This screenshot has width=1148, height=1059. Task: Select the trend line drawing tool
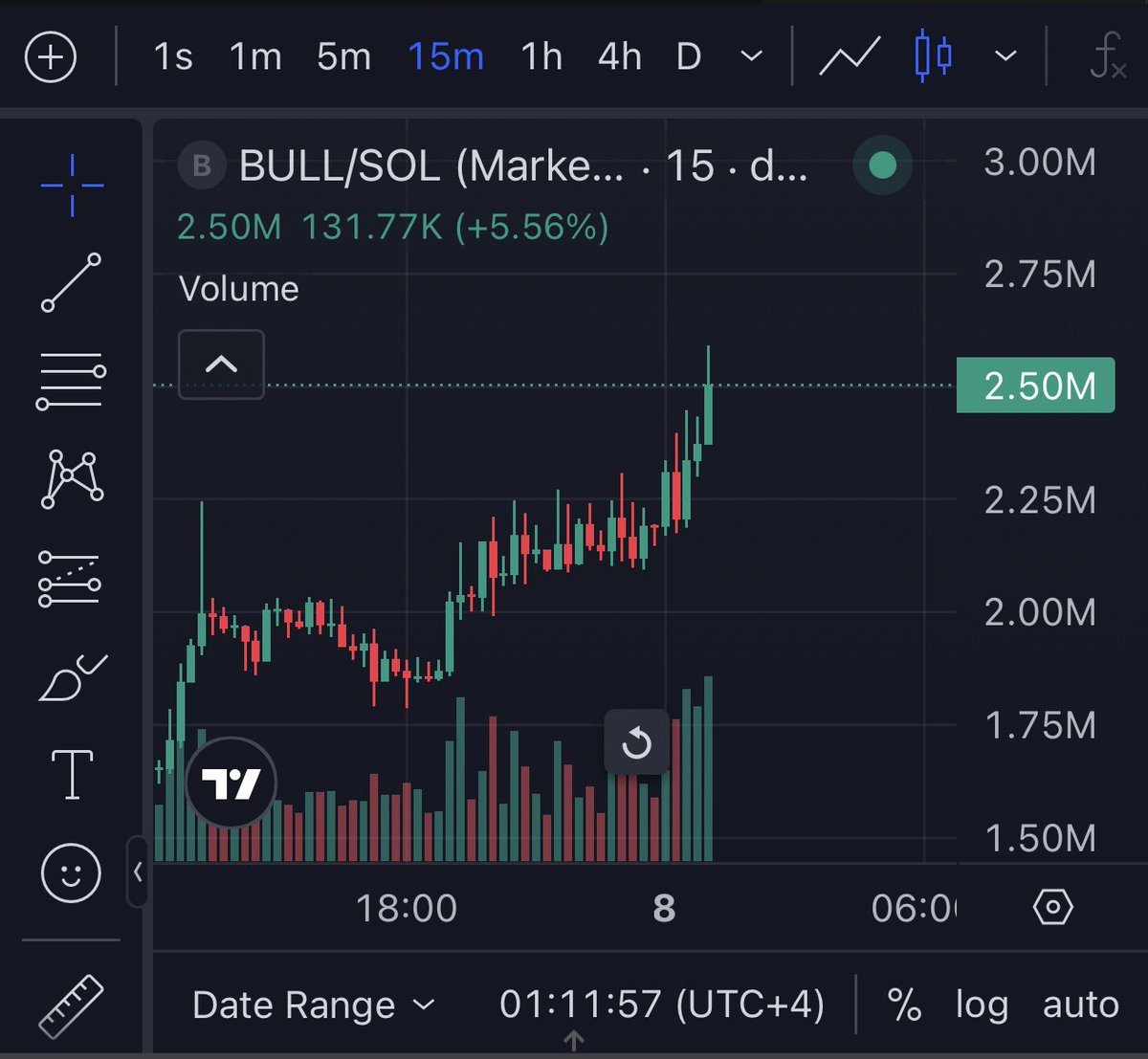72,282
